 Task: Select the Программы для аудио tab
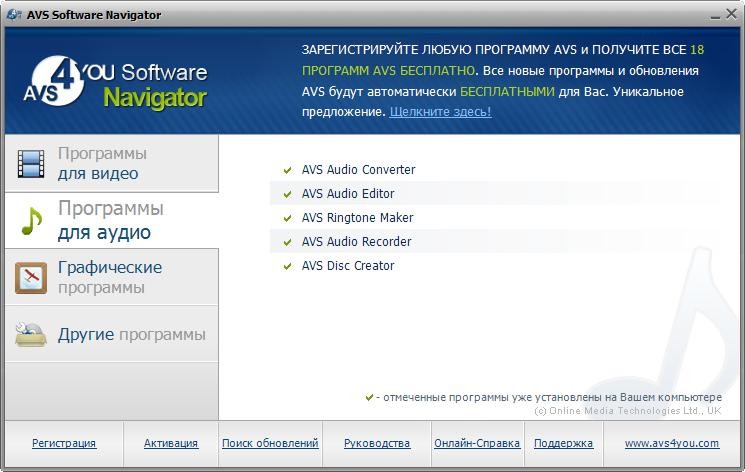[x=112, y=221]
